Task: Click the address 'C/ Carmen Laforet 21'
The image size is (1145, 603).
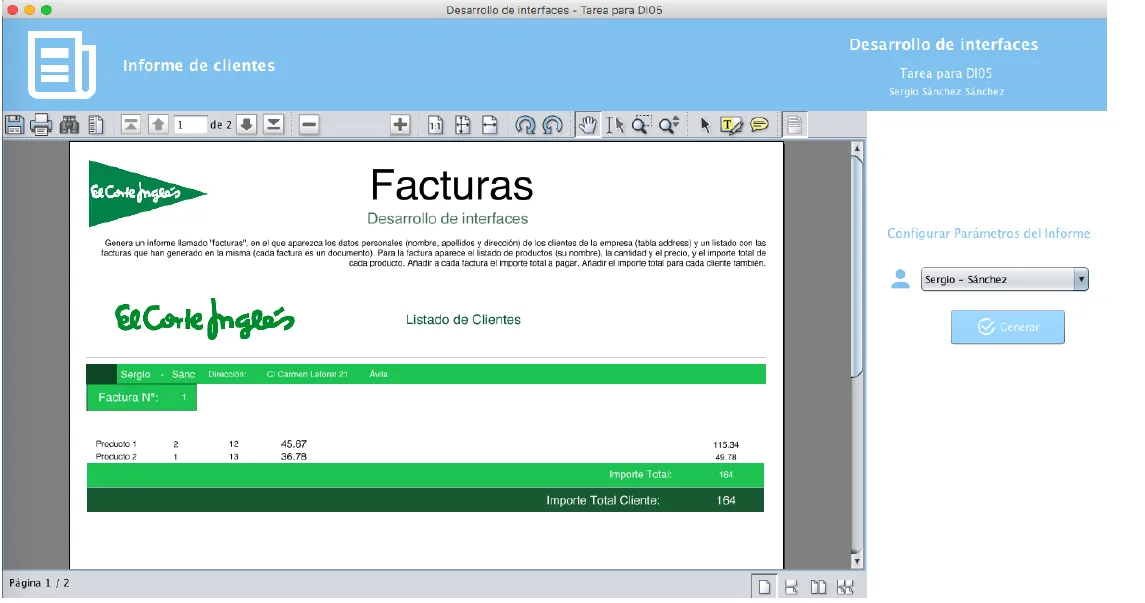Action: pyautogui.click(x=307, y=375)
